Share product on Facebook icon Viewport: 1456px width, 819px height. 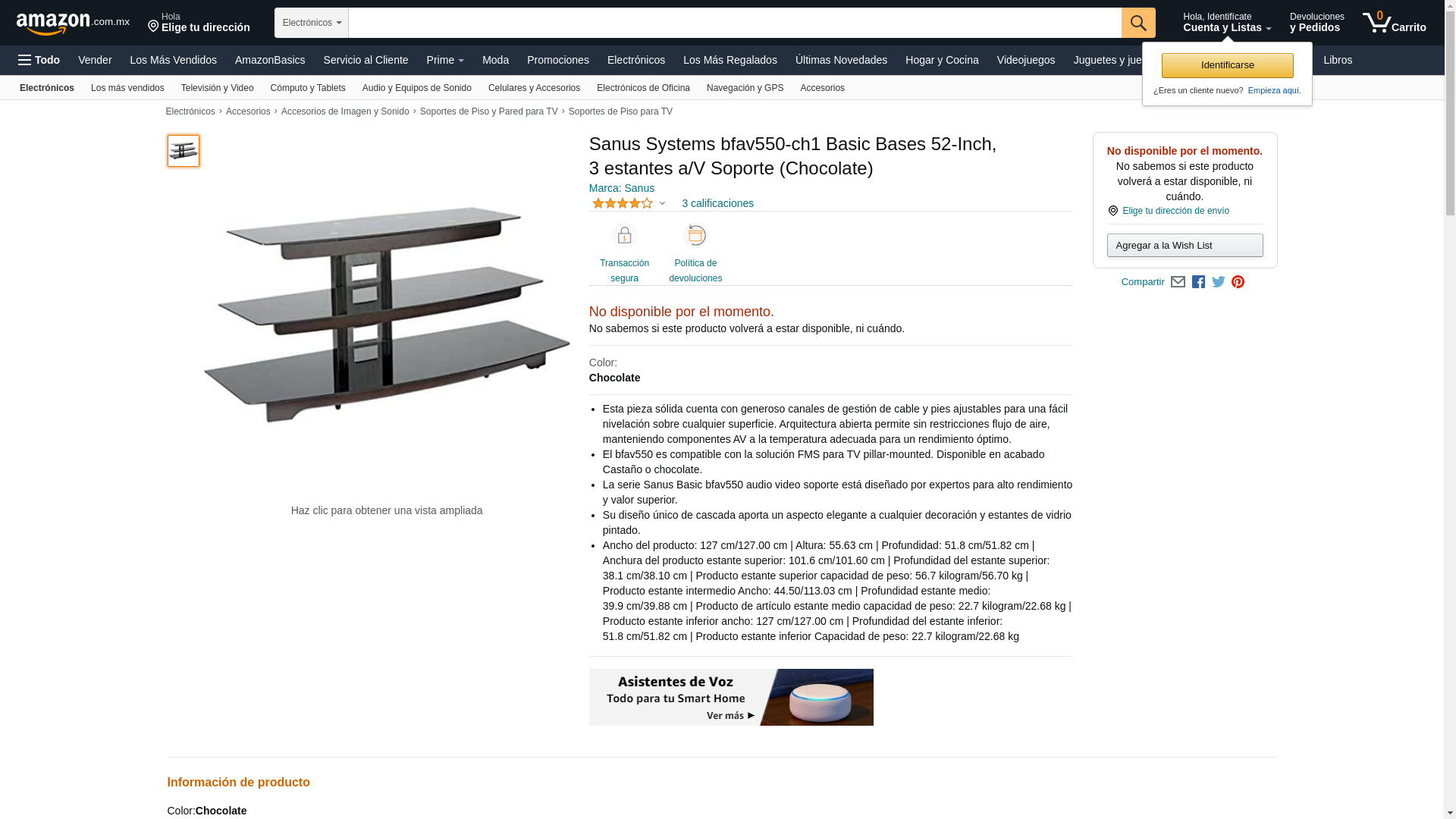(x=1198, y=282)
